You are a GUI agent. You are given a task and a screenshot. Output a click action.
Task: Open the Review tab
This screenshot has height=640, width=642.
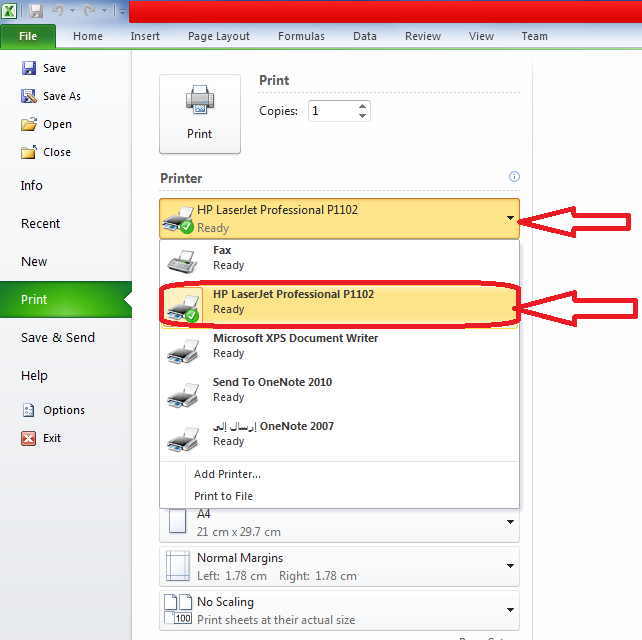423,36
